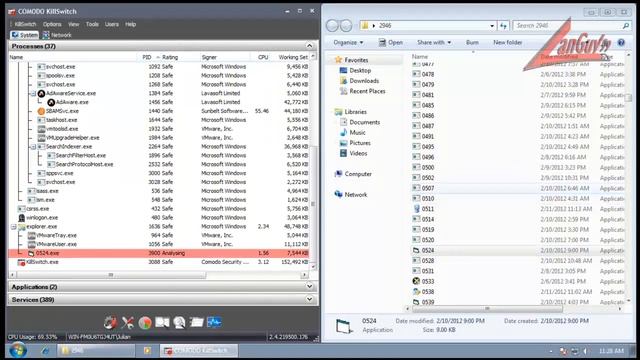Screen dimensions: 640x360
Task: Click the folder list icon in KillSwitch toolbar
Action: point(196,322)
